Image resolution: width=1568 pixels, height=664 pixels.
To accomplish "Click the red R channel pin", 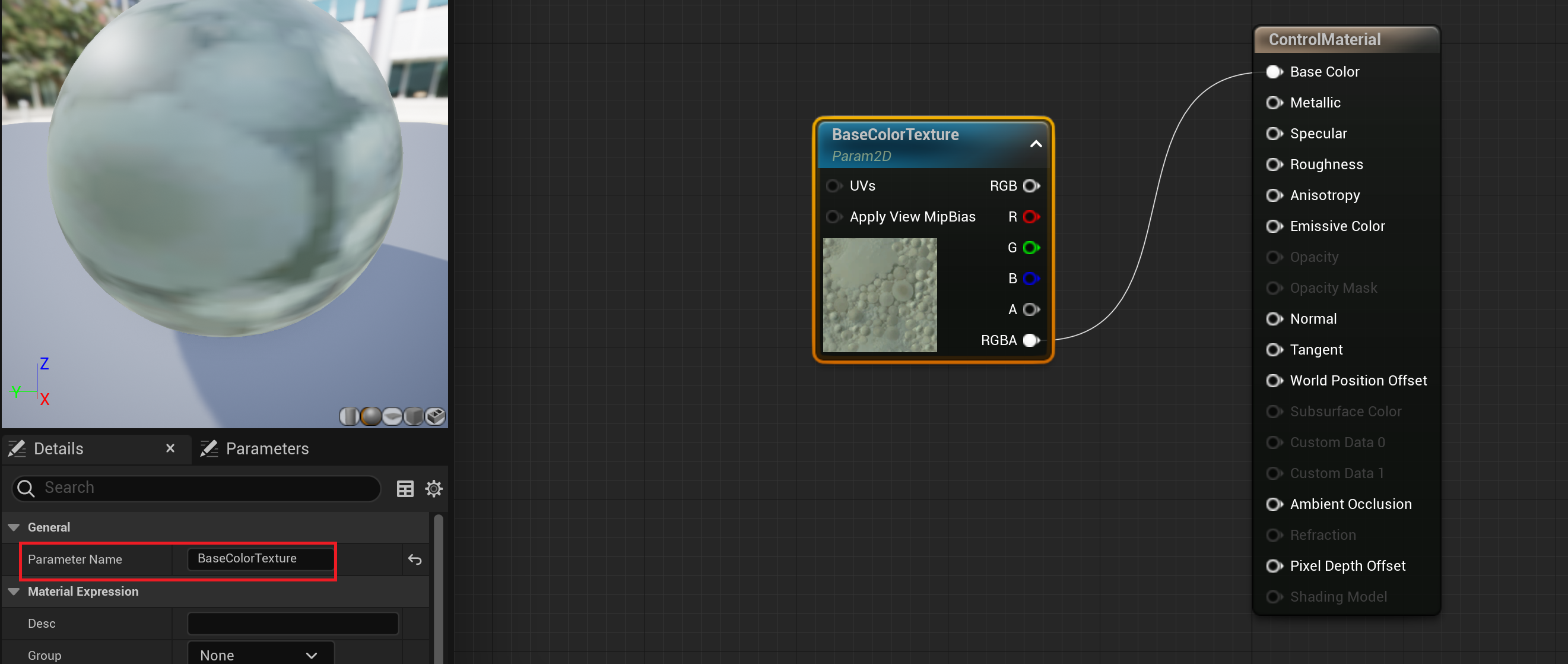I will point(1030,217).
